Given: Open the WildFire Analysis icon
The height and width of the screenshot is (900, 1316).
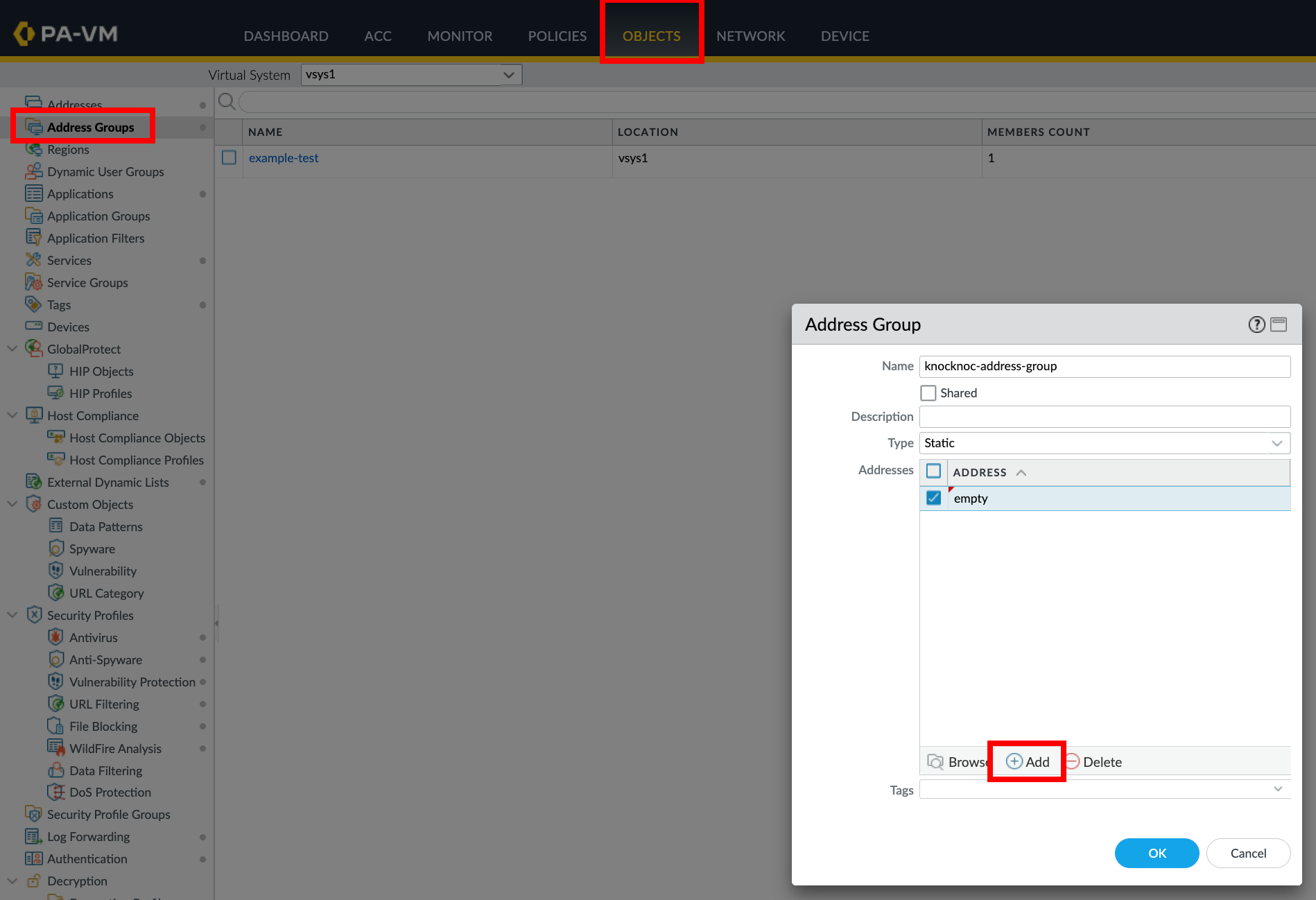Looking at the screenshot, I should pos(56,748).
